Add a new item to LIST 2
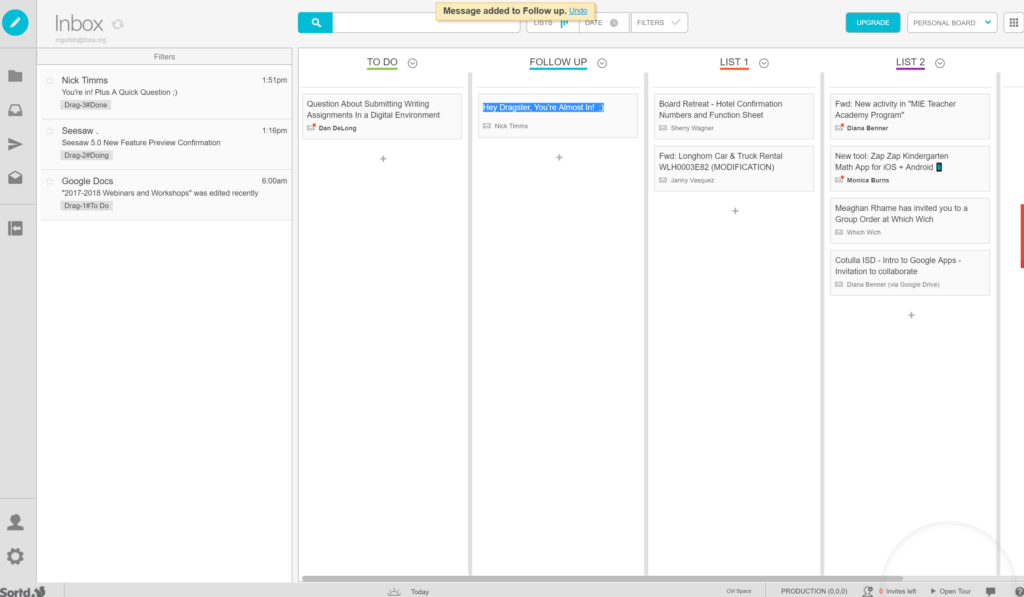The width and height of the screenshot is (1024, 597). 912,315
